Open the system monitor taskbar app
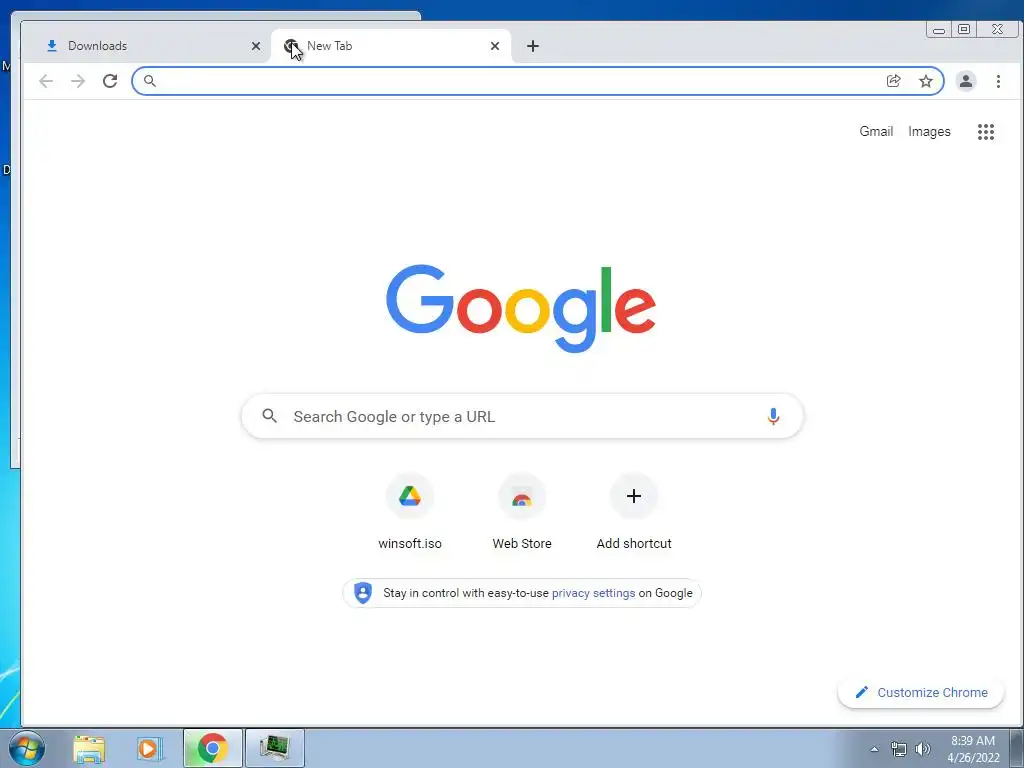 274,748
